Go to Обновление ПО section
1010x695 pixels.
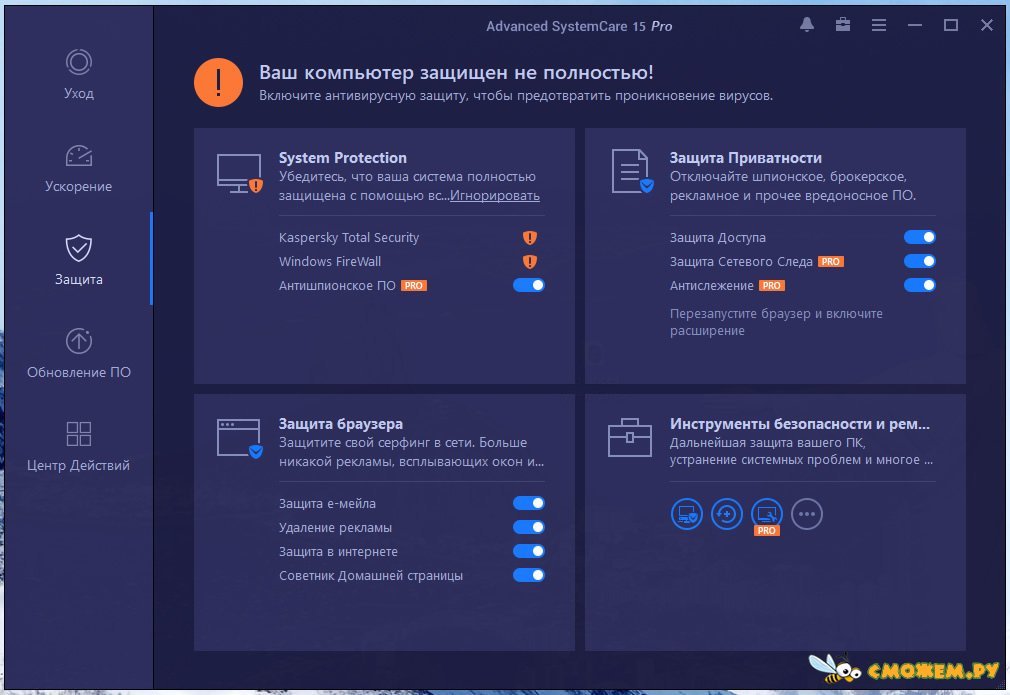79,353
